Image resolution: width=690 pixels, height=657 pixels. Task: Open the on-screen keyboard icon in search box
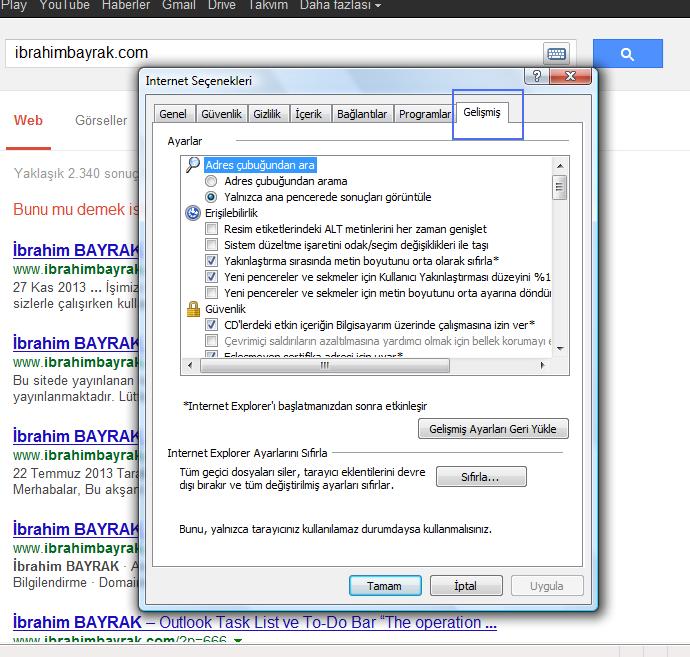click(x=556, y=54)
